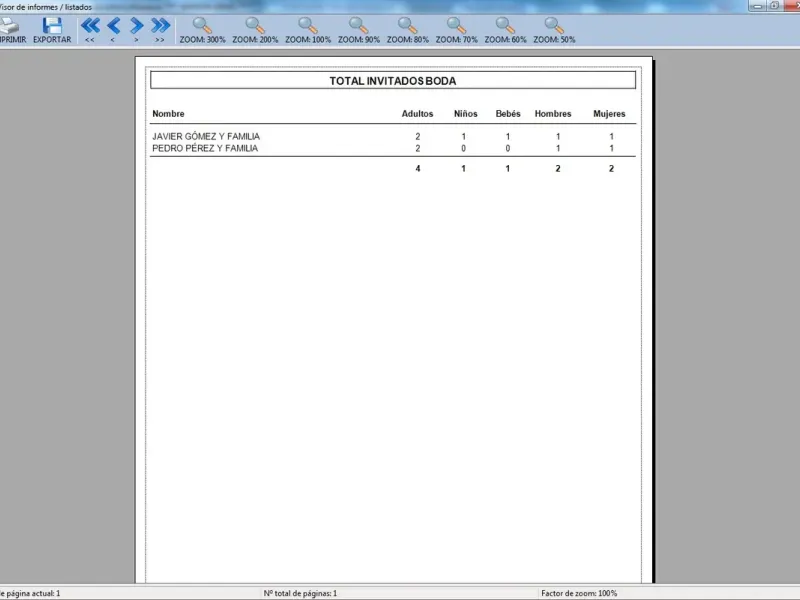
Task: Select the row JAVIER GÓMEZ Y FAMILIA
Action: pos(393,136)
